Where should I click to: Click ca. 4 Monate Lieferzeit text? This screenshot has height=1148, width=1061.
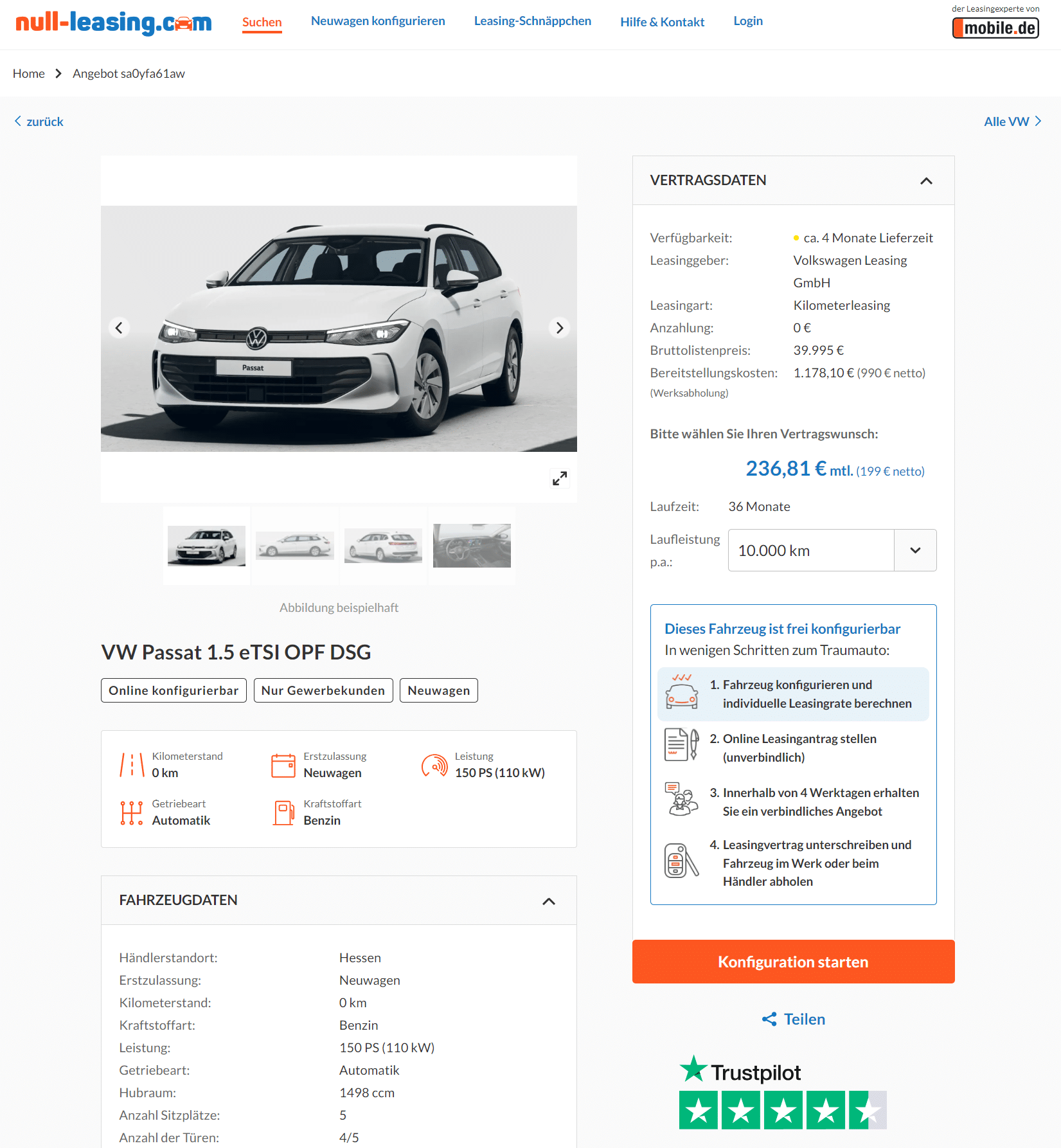tap(868, 238)
